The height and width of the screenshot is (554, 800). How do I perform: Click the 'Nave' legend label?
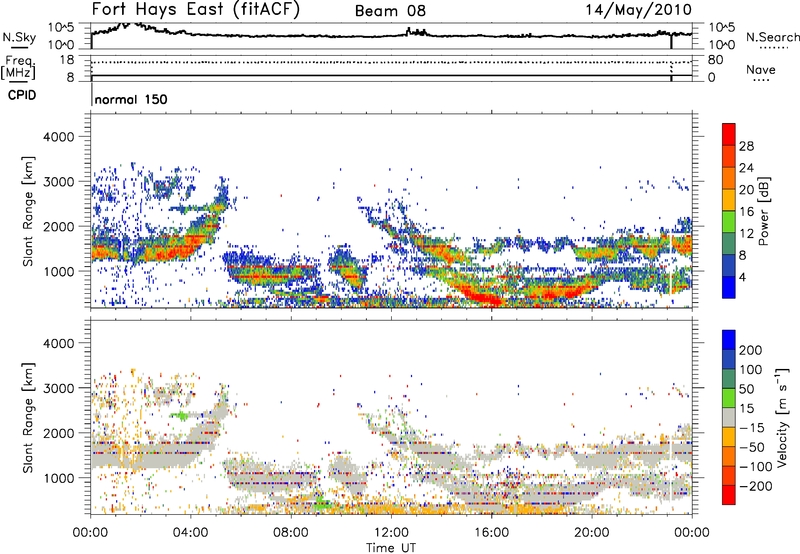(x=761, y=70)
